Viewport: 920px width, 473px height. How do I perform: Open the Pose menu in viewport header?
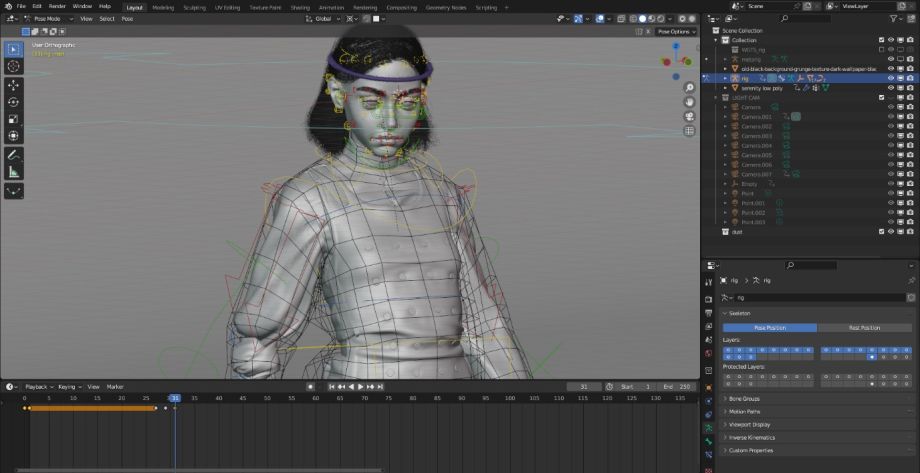pyautogui.click(x=127, y=19)
